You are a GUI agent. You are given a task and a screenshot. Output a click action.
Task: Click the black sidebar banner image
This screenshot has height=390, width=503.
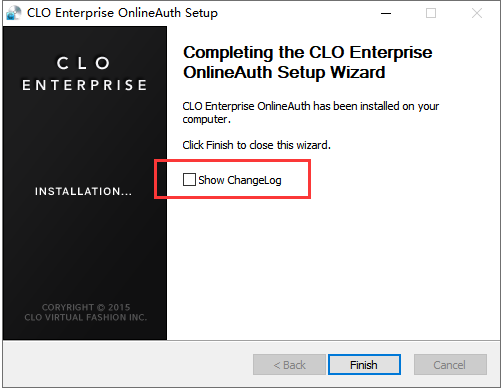tap(85, 183)
